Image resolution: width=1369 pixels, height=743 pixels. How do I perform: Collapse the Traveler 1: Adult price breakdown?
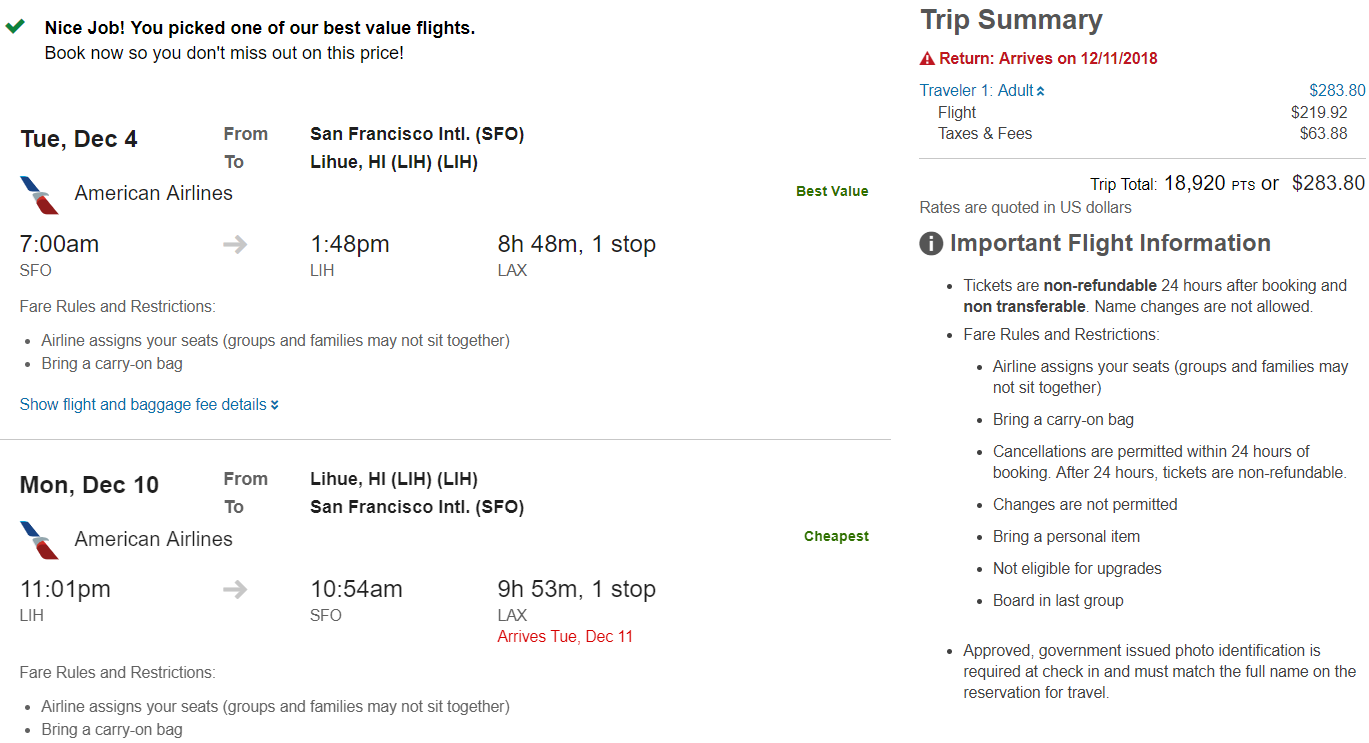977,91
